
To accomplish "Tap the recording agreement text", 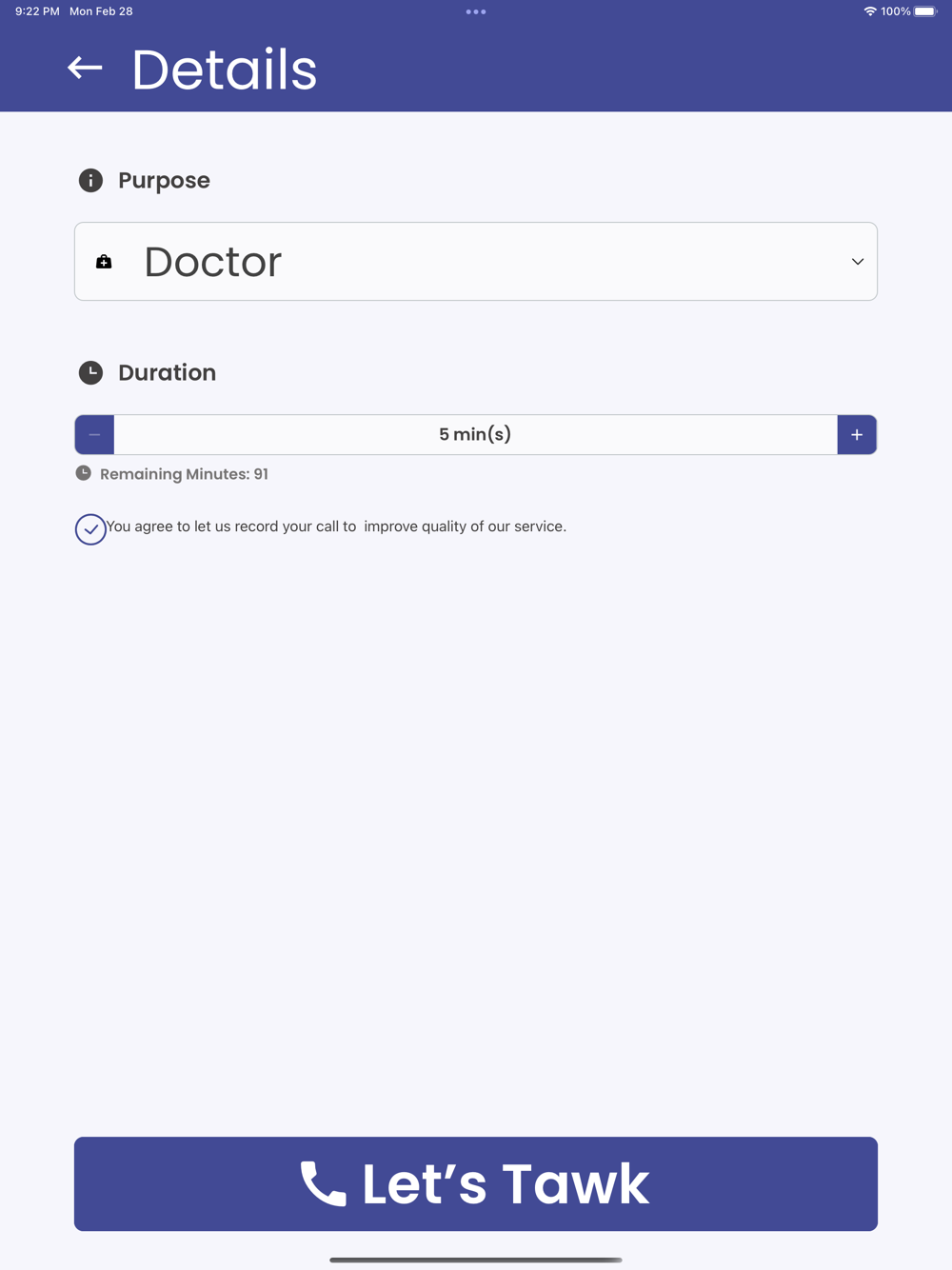I will pos(336,526).
